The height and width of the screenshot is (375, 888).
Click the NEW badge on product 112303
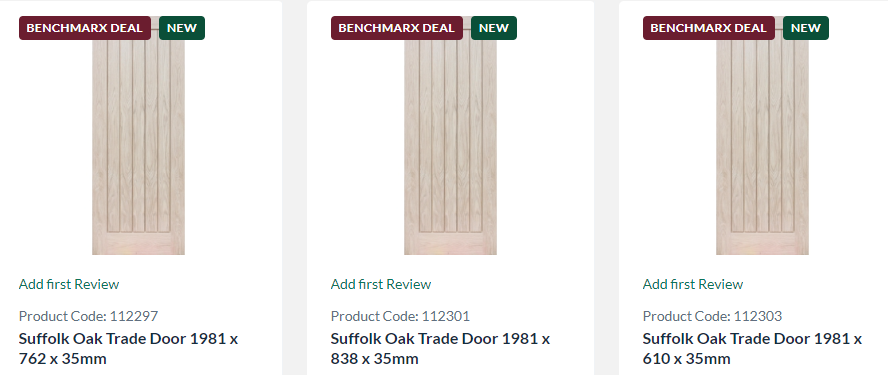coord(806,28)
